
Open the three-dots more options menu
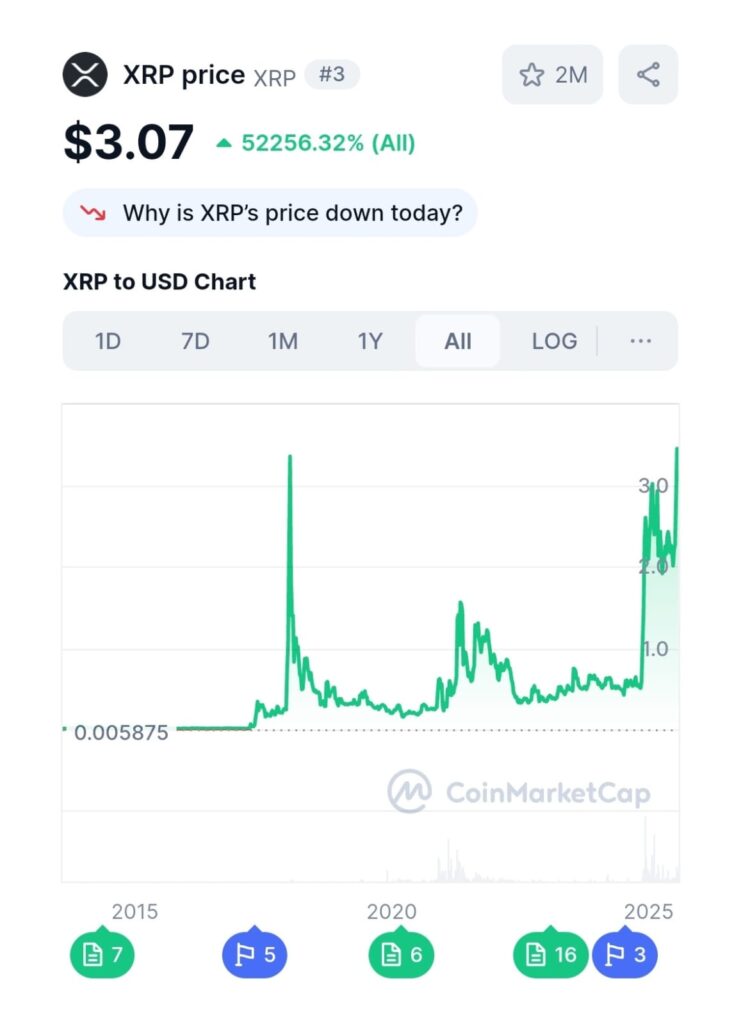(641, 341)
